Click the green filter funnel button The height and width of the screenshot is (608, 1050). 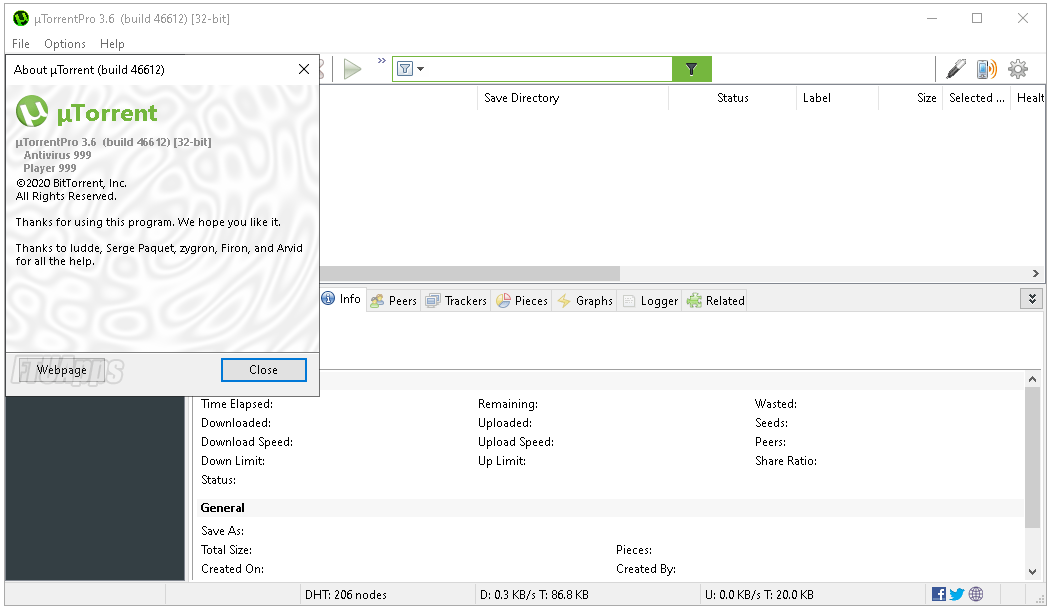[x=692, y=69]
